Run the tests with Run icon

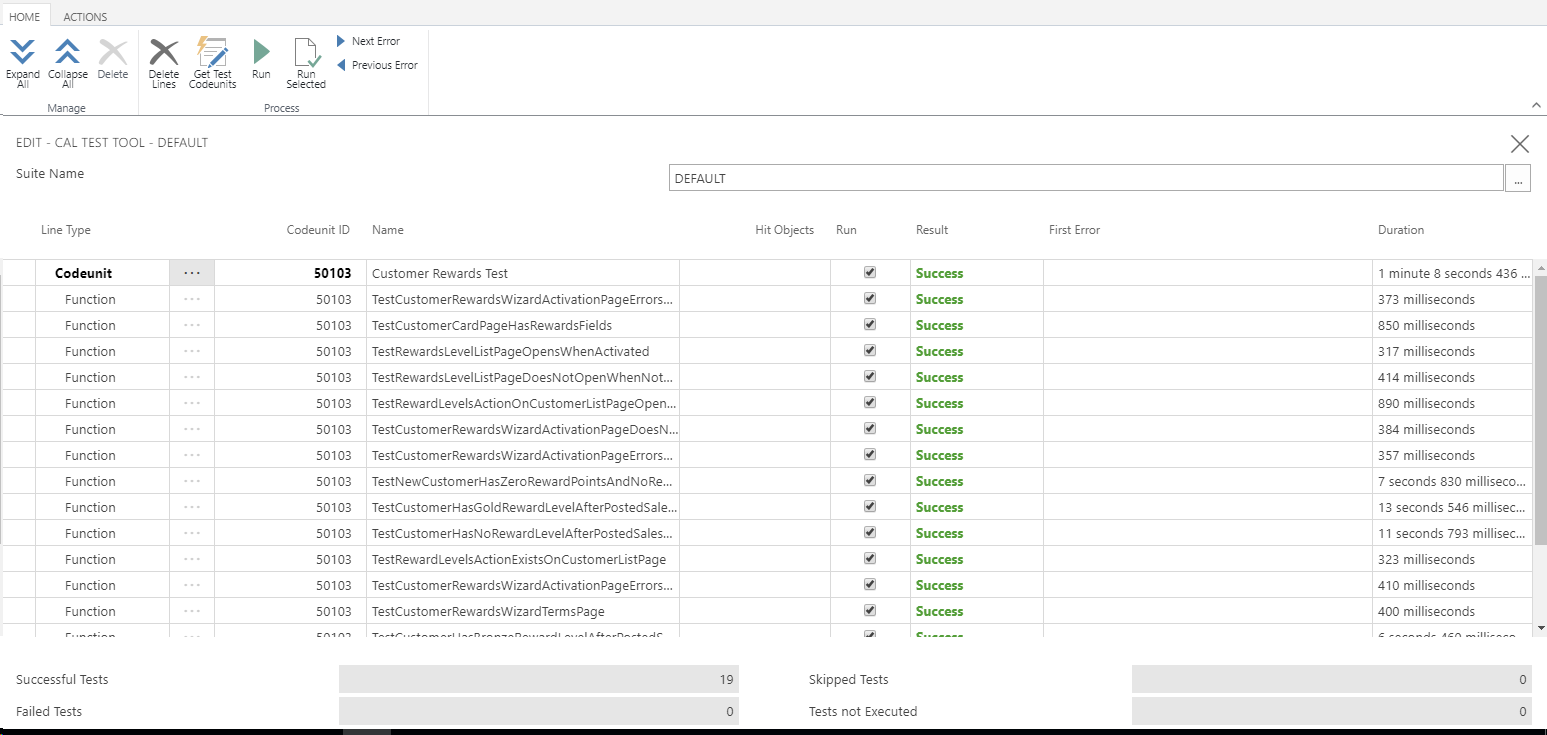pos(261,54)
